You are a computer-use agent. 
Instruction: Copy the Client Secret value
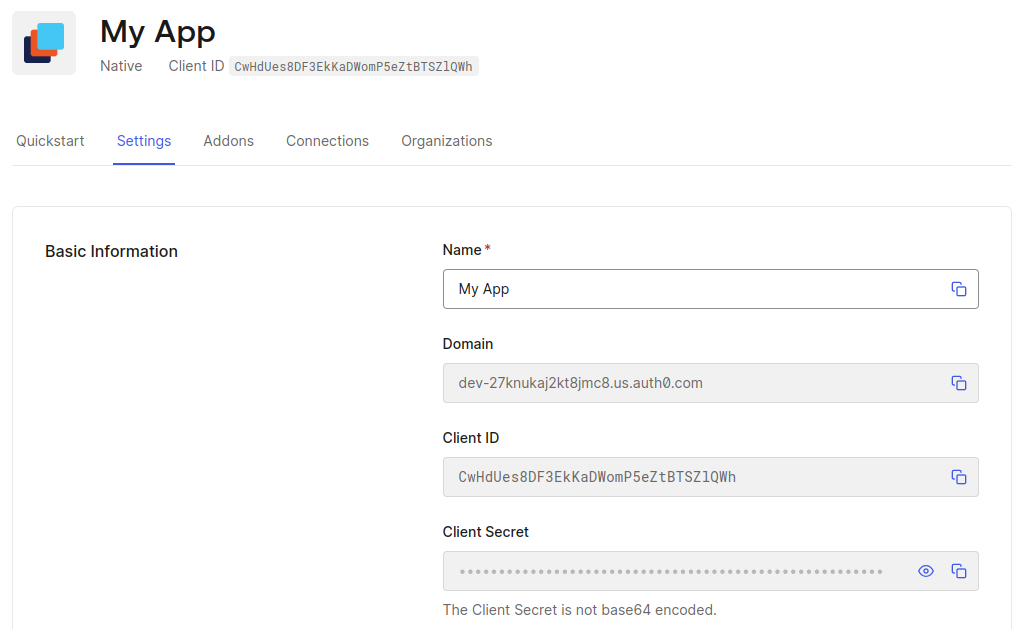[x=958, y=571]
